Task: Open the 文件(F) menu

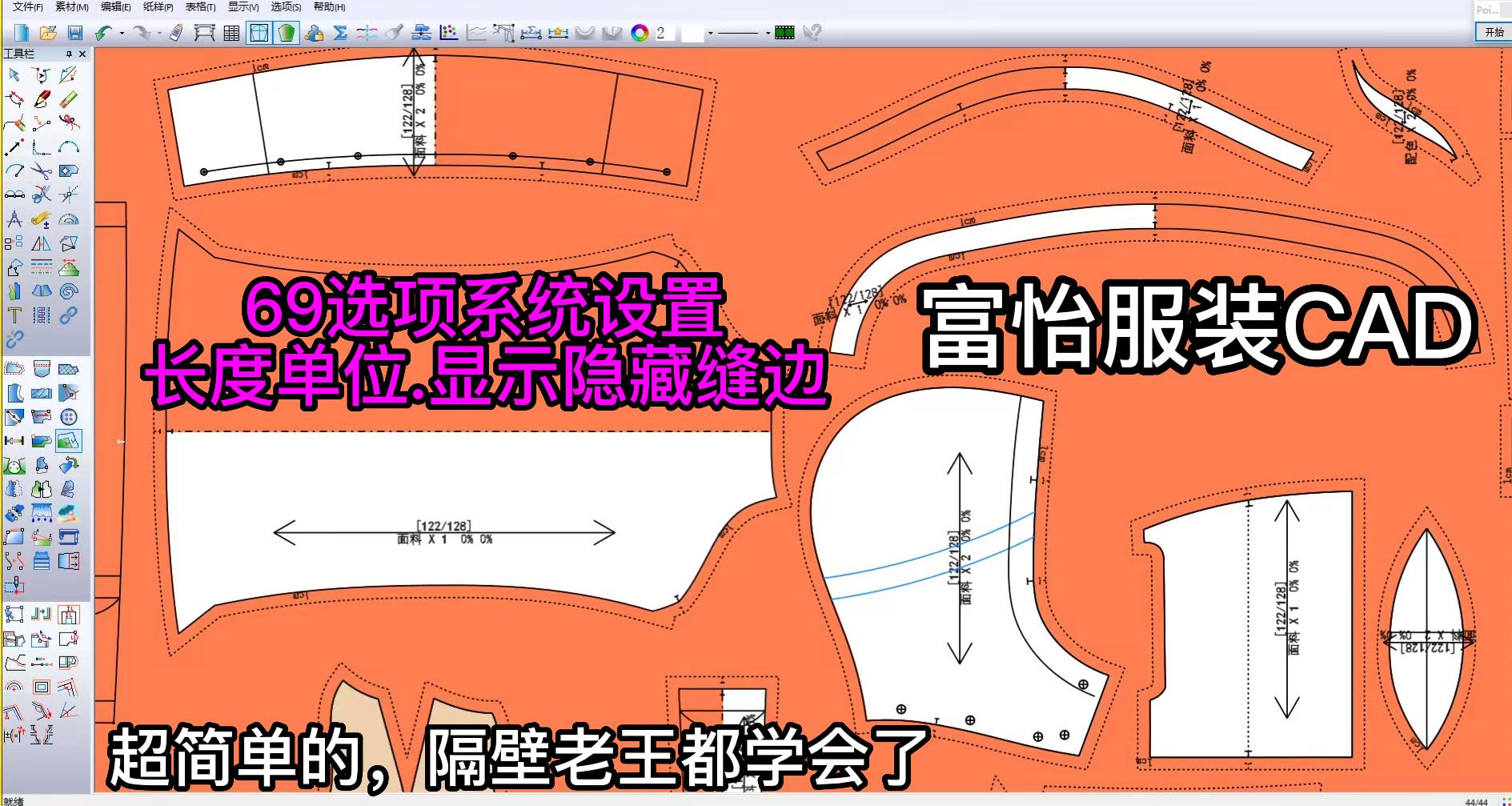Action: 27,7
